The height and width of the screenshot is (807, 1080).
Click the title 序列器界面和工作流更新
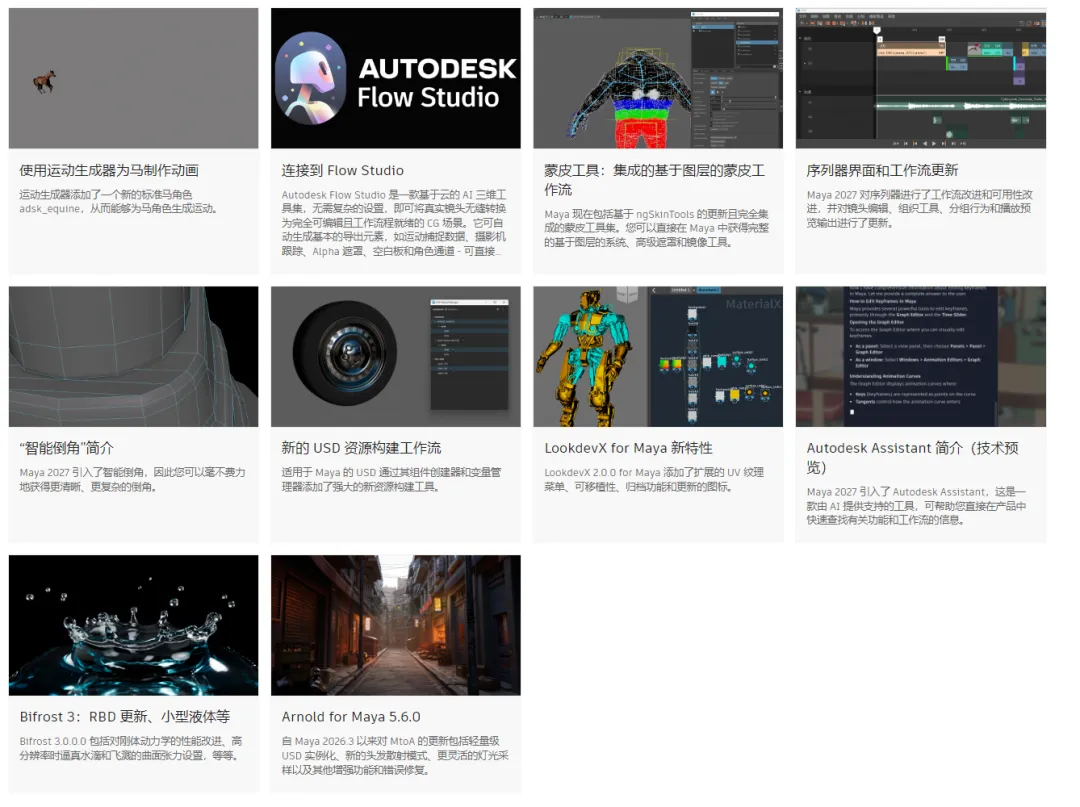pyautogui.click(x=882, y=170)
